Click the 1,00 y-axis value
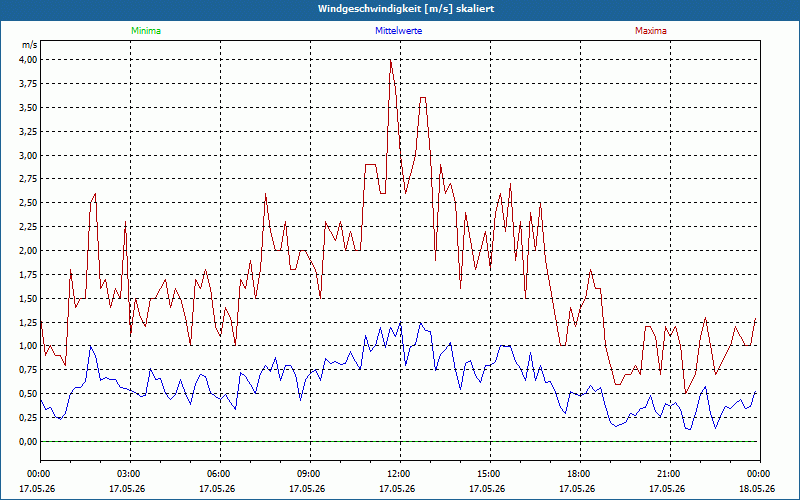This screenshot has width=800, height=500. pyautogui.click(x=28, y=346)
